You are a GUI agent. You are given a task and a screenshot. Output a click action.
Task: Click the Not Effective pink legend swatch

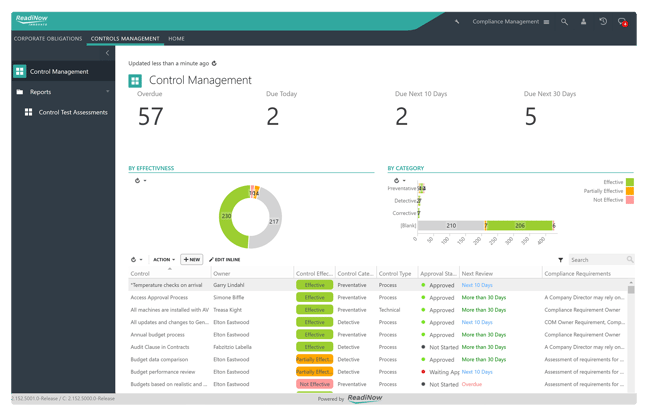[630, 200]
